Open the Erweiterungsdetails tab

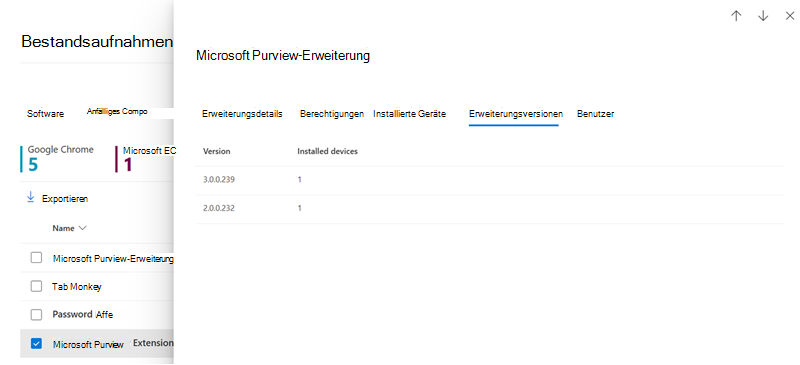pos(242,114)
